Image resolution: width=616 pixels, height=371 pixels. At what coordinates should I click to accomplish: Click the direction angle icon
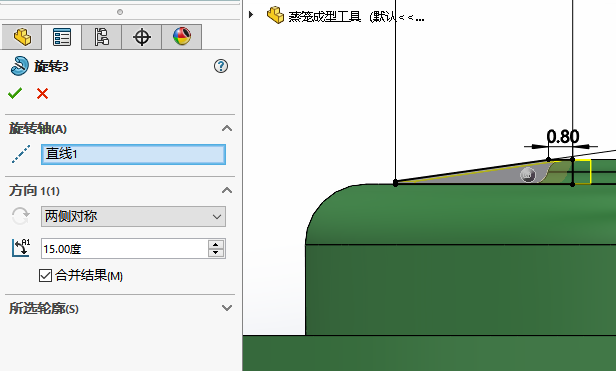click(x=21, y=248)
